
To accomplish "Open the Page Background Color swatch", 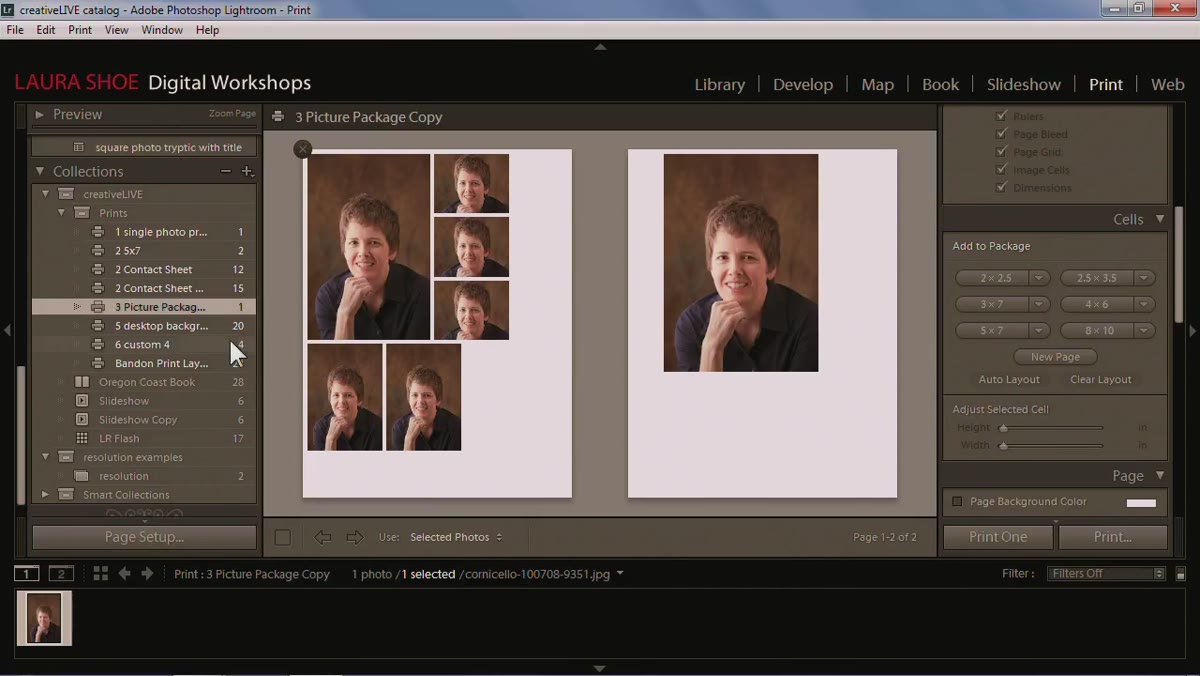I will [1141, 503].
